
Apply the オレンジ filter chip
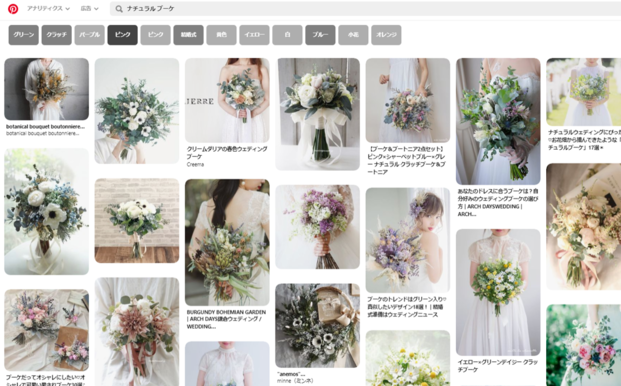386,35
